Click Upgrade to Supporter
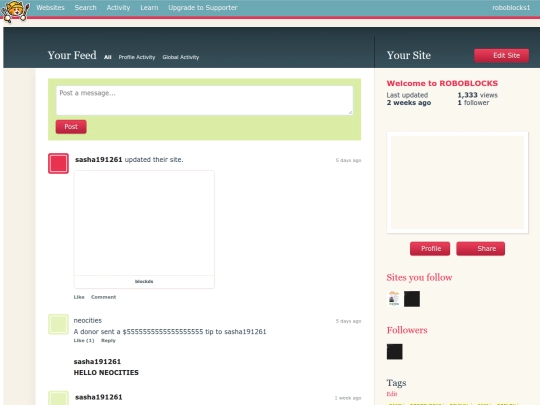Viewport: 540px width, 405px height. click(x=202, y=8)
